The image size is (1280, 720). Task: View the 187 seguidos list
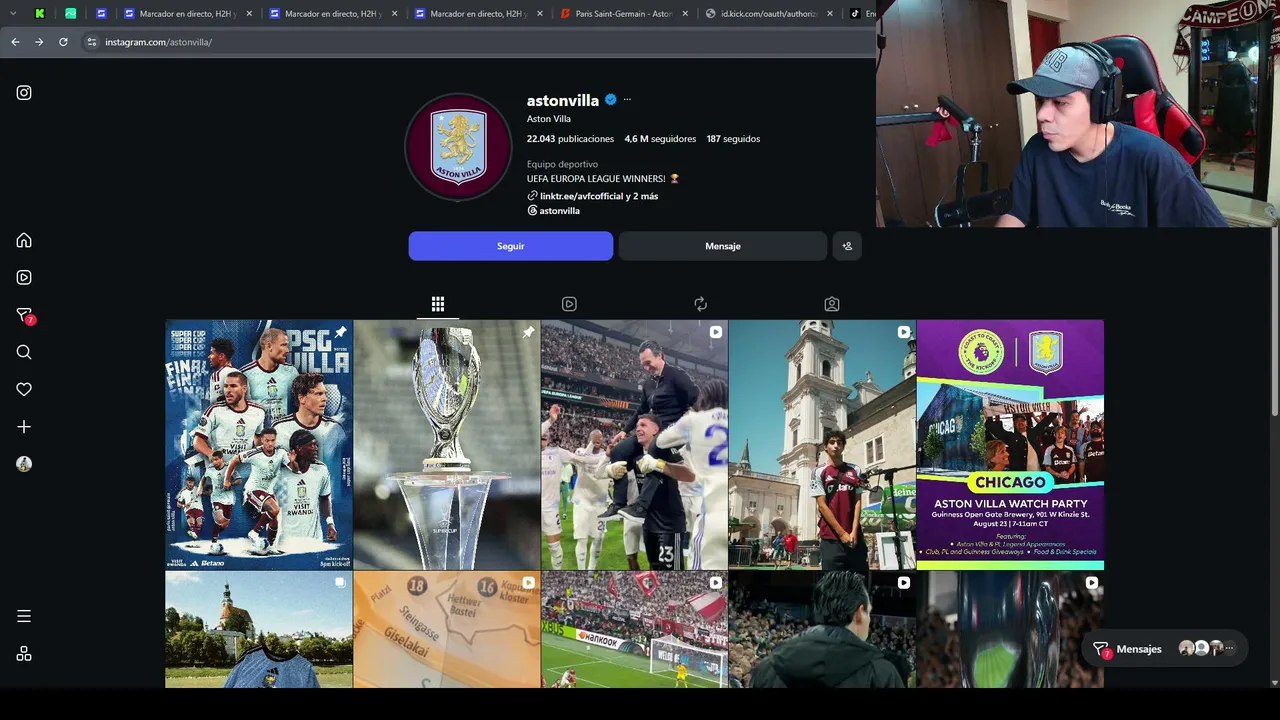[733, 139]
